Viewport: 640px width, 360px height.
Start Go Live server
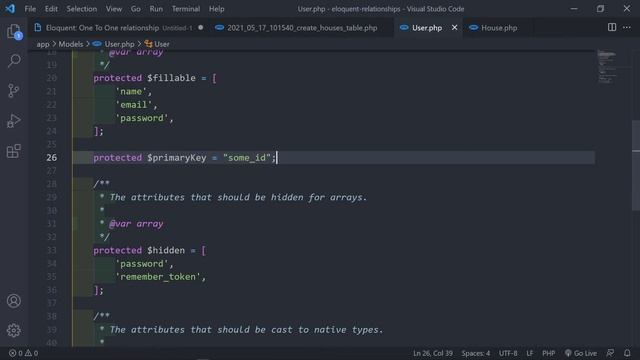(580, 353)
